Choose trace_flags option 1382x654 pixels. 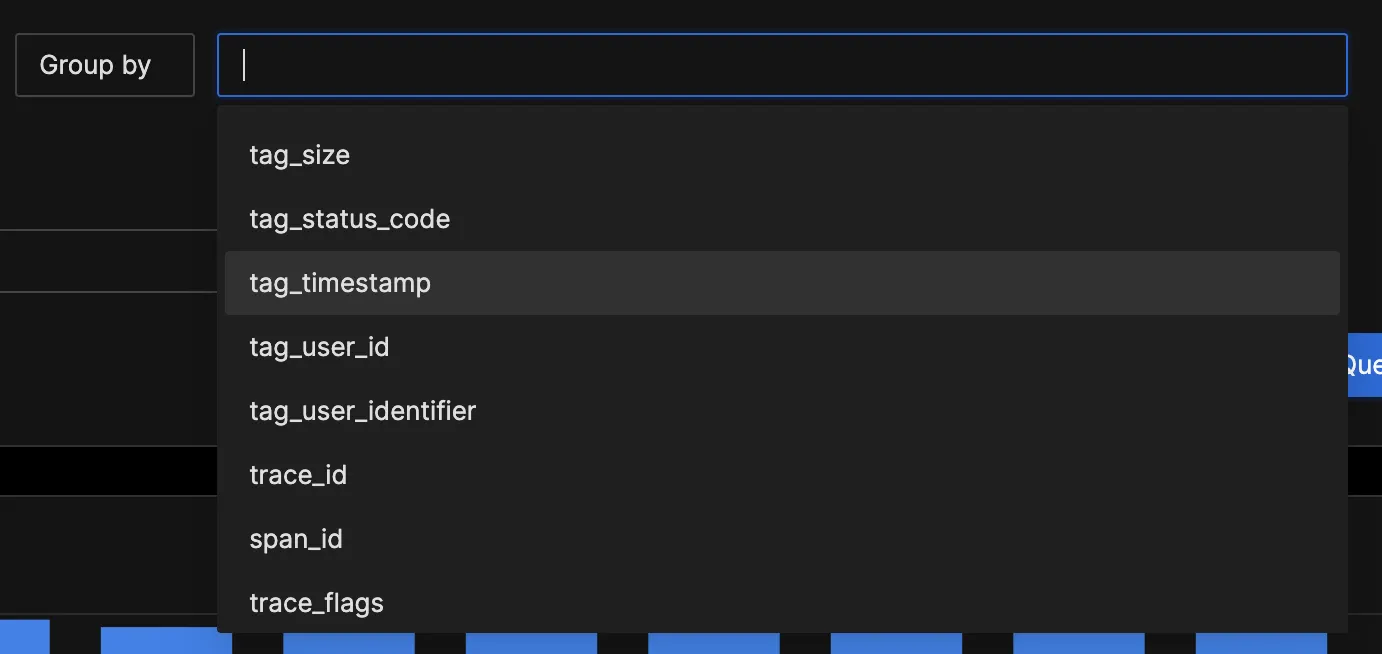(782, 603)
